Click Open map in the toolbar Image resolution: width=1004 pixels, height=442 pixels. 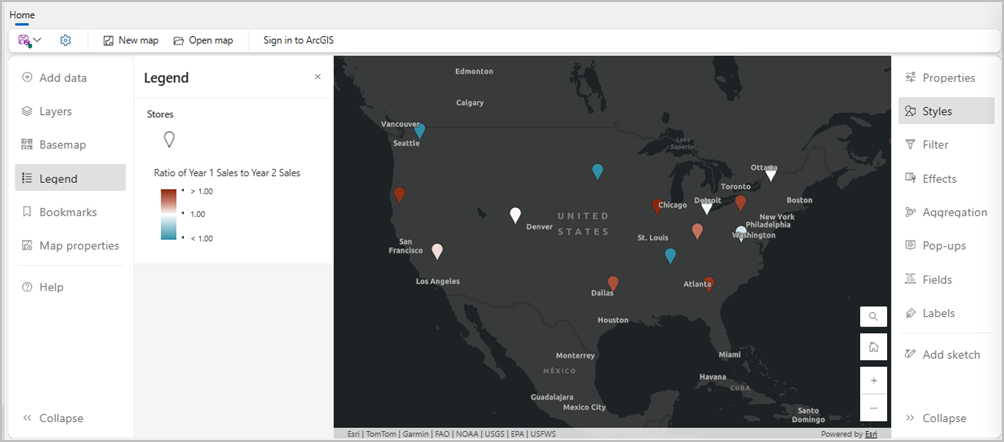pyautogui.click(x=203, y=40)
